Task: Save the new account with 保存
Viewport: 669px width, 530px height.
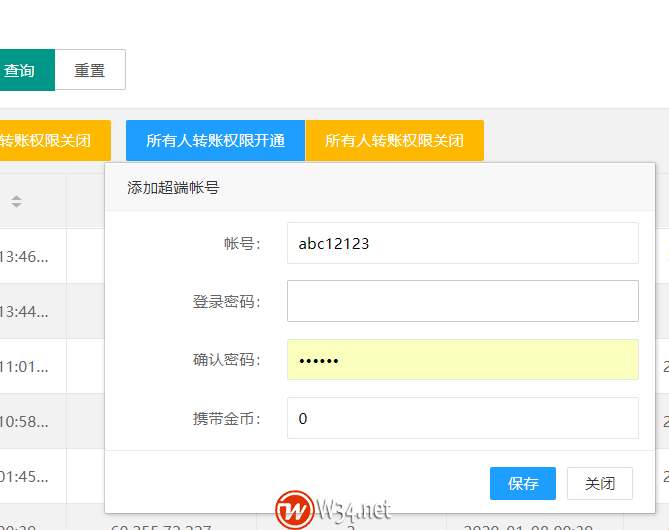Action: (523, 484)
